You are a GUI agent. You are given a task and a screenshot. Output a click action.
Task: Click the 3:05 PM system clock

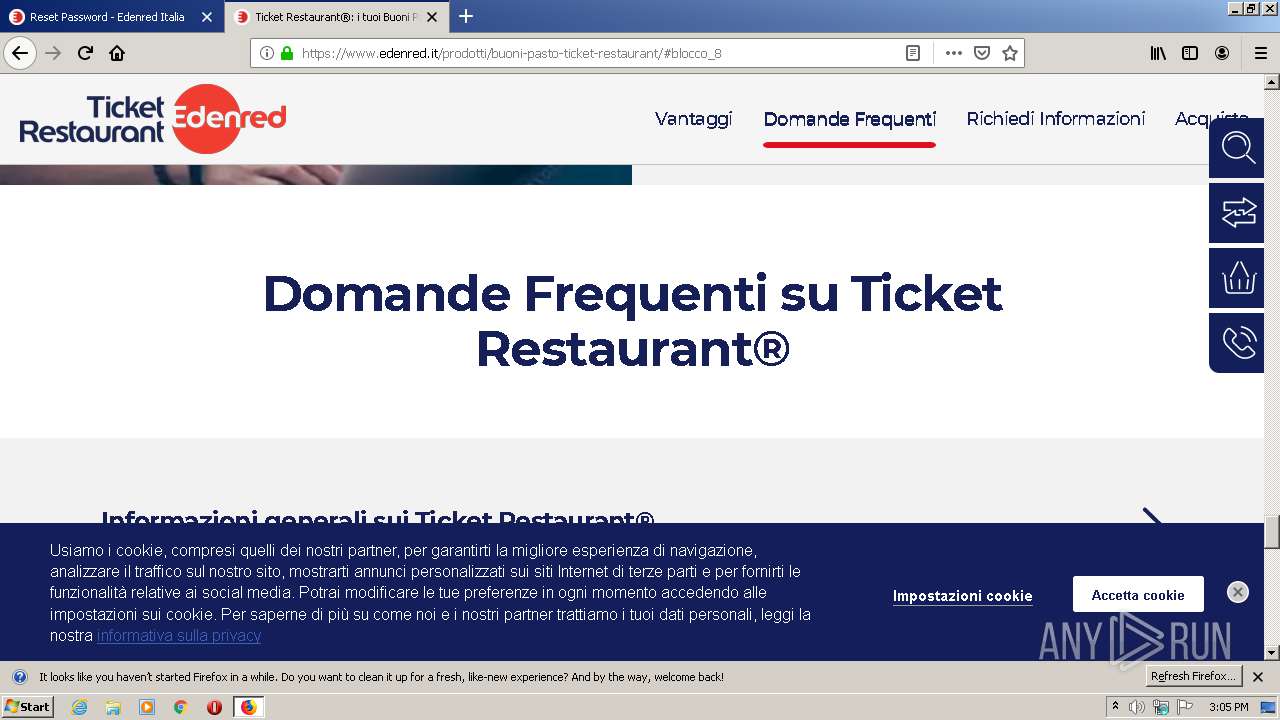1228,707
